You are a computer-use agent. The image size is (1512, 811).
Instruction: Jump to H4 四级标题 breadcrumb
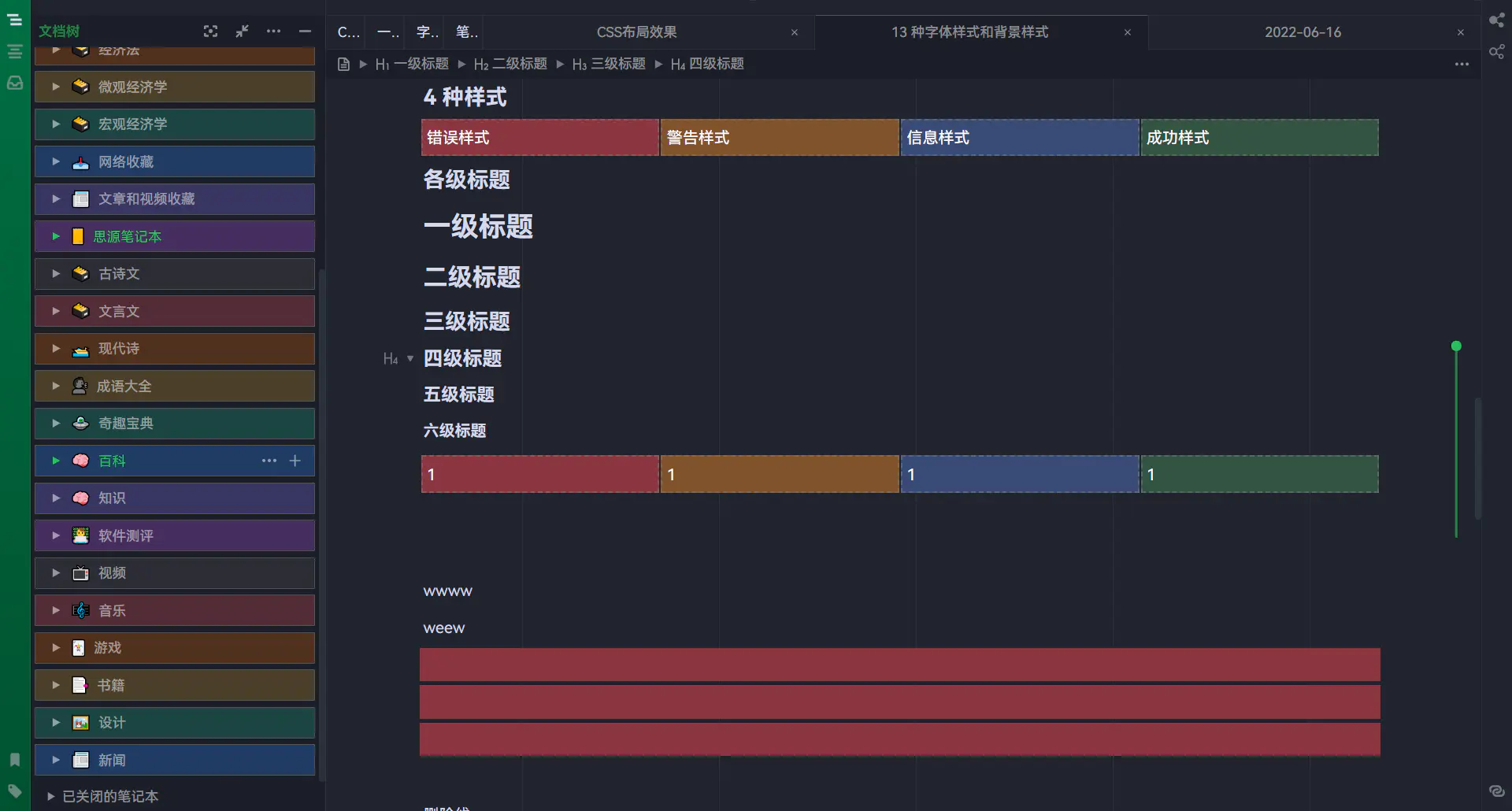(707, 64)
